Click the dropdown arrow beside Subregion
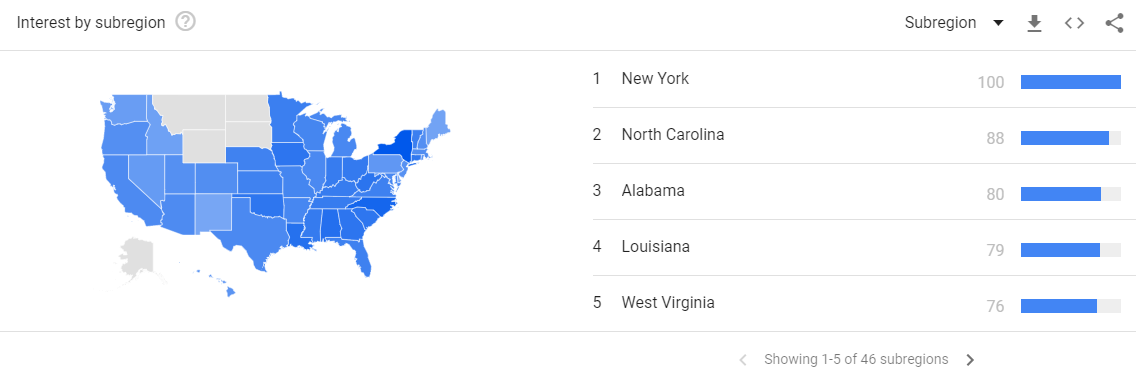The image size is (1136, 383). pyautogui.click(x=998, y=23)
